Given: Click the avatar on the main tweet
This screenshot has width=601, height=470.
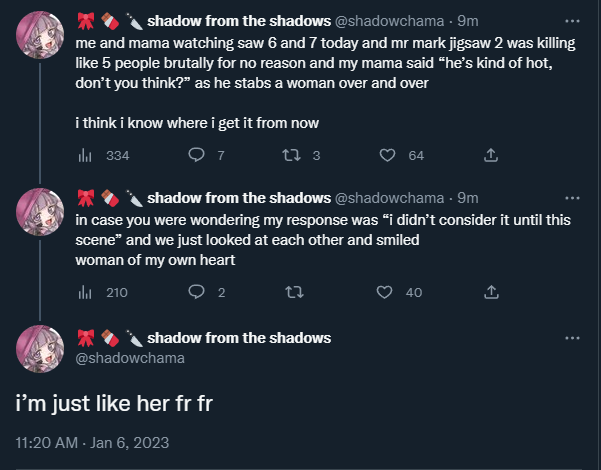Looking at the screenshot, I should [41, 349].
